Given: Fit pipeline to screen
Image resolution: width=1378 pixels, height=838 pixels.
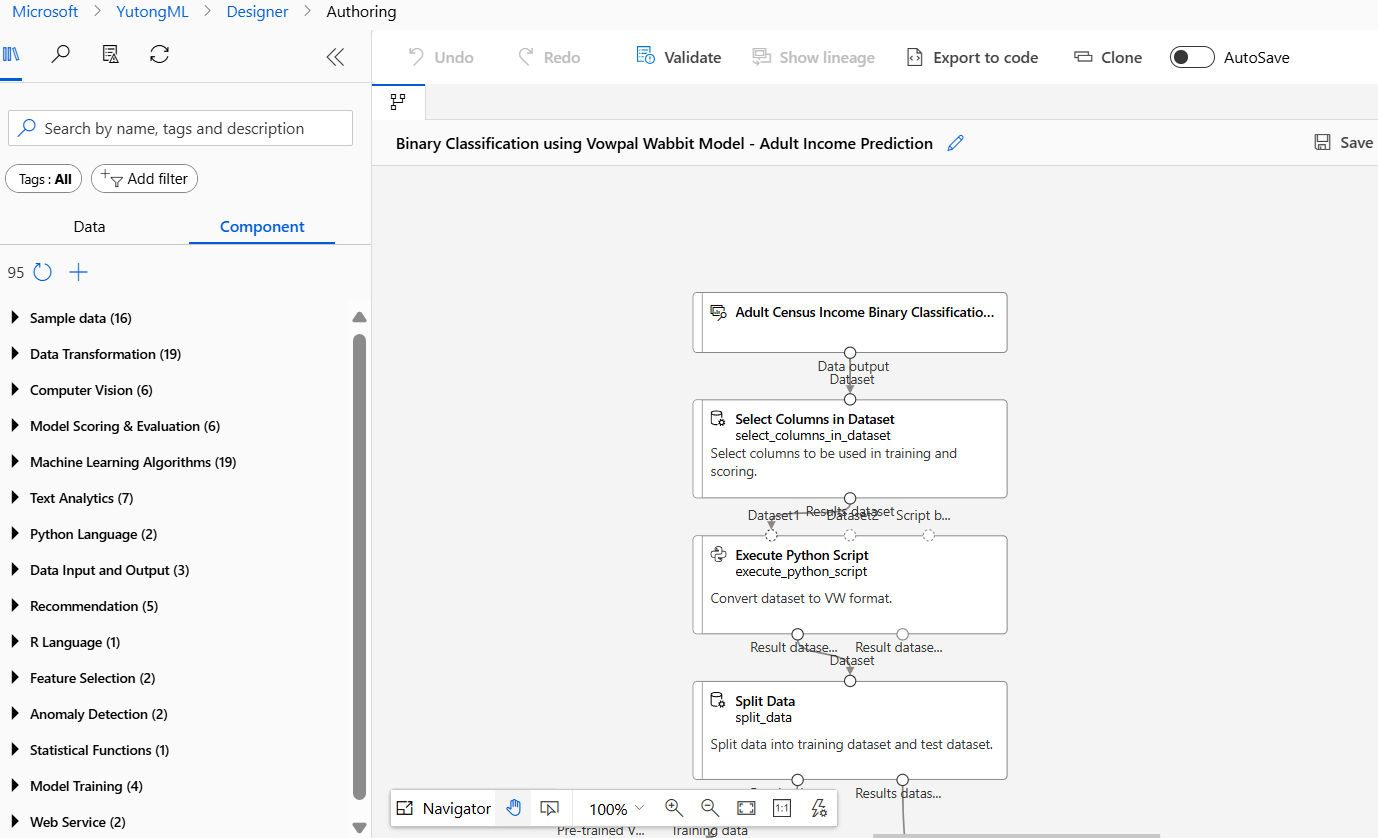Looking at the screenshot, I should pos(746,808).
